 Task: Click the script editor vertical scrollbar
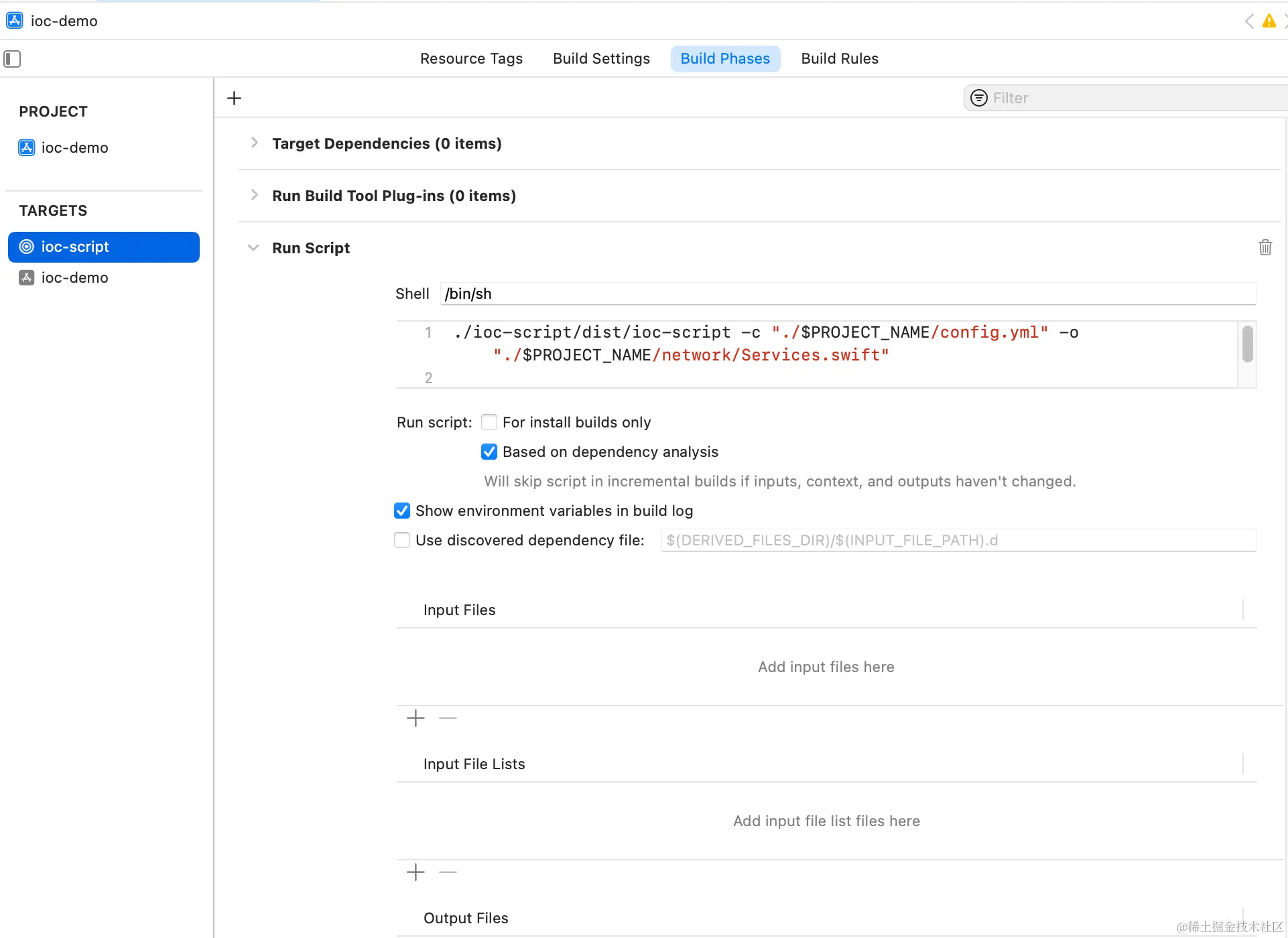1247,344
